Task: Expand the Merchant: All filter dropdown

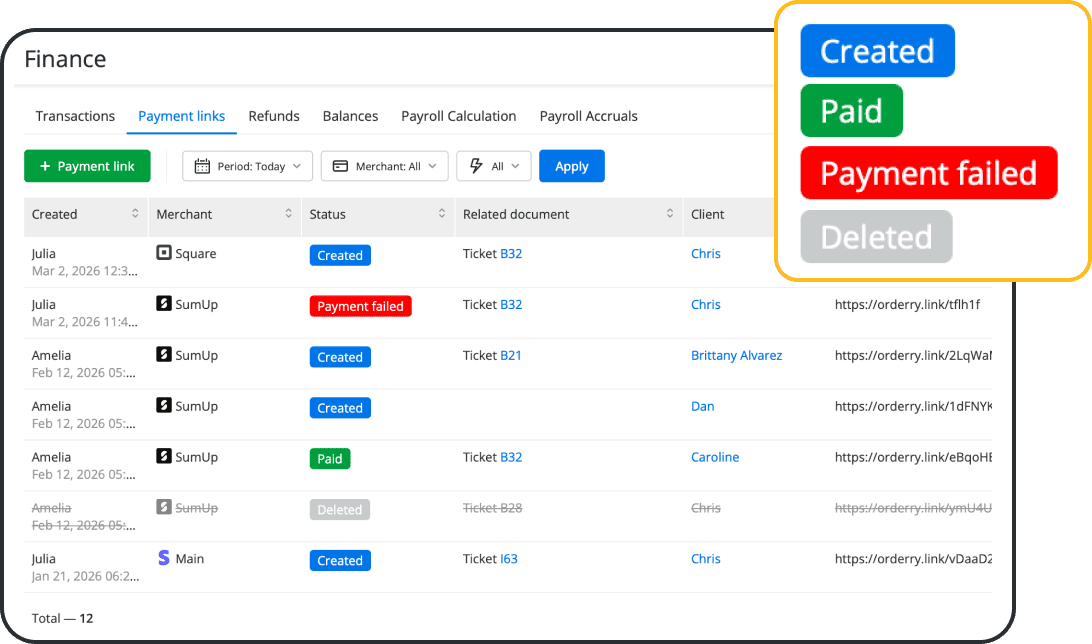Action: 385,166
